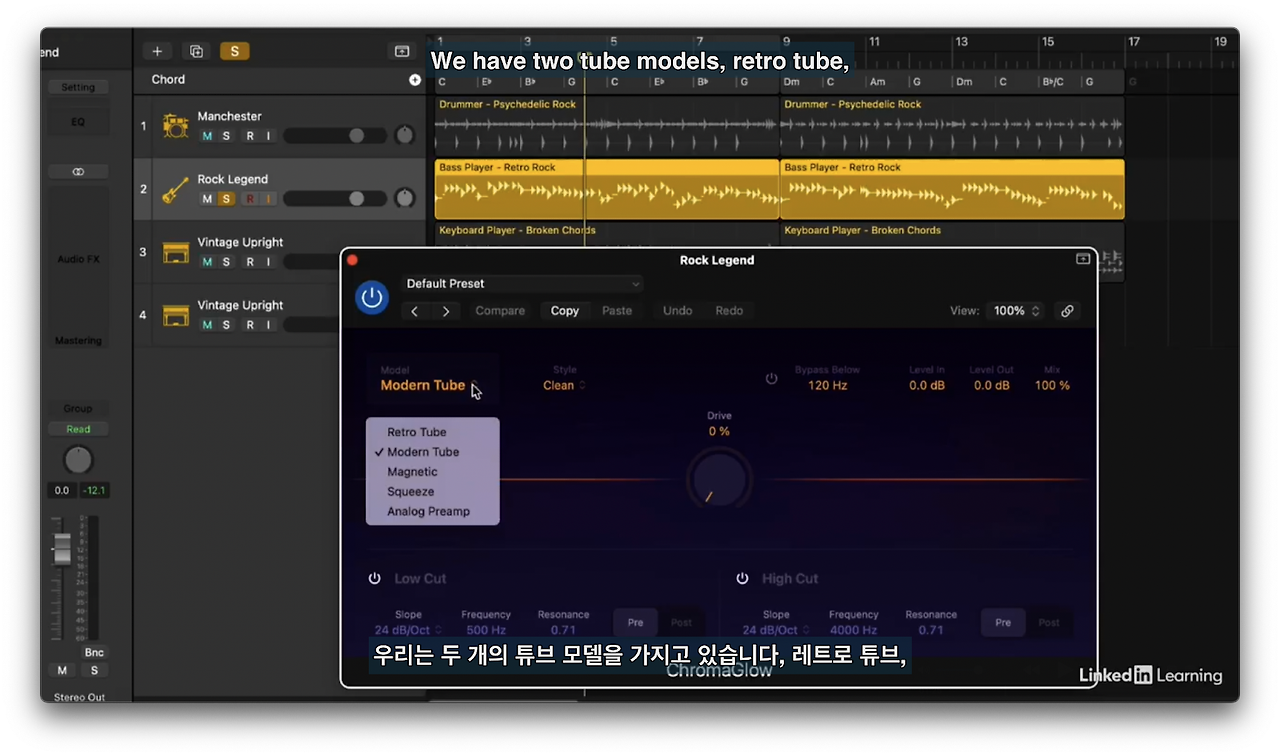Click the Drive knob
Screen dimensions: 1280x756
[719, 480]
